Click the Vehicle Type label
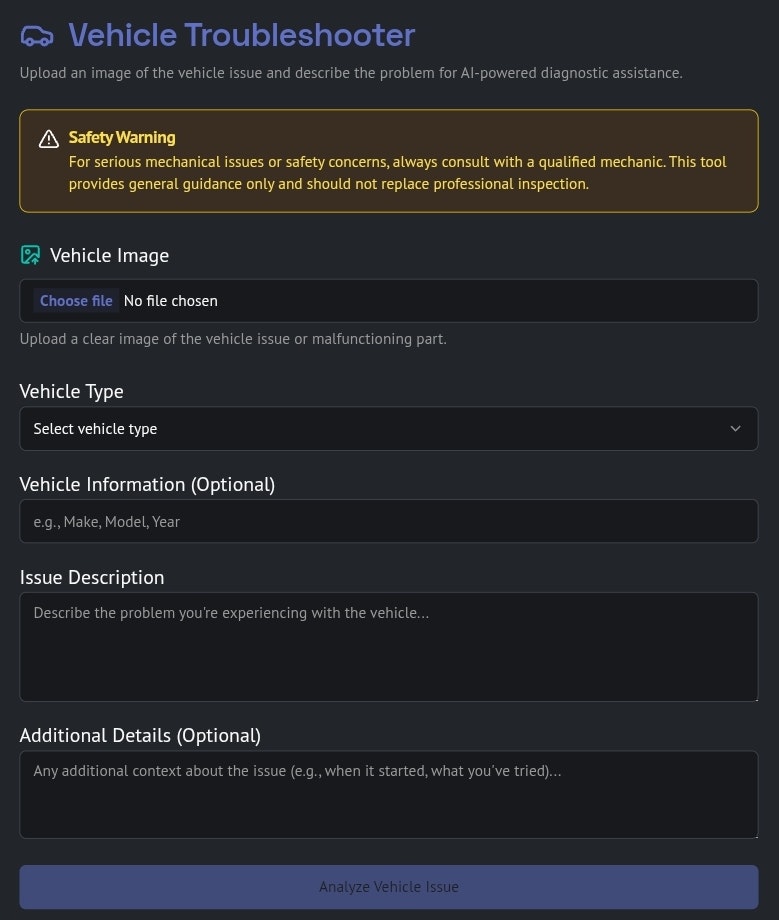This screenshot has width=779, height=920. (72, 392)
